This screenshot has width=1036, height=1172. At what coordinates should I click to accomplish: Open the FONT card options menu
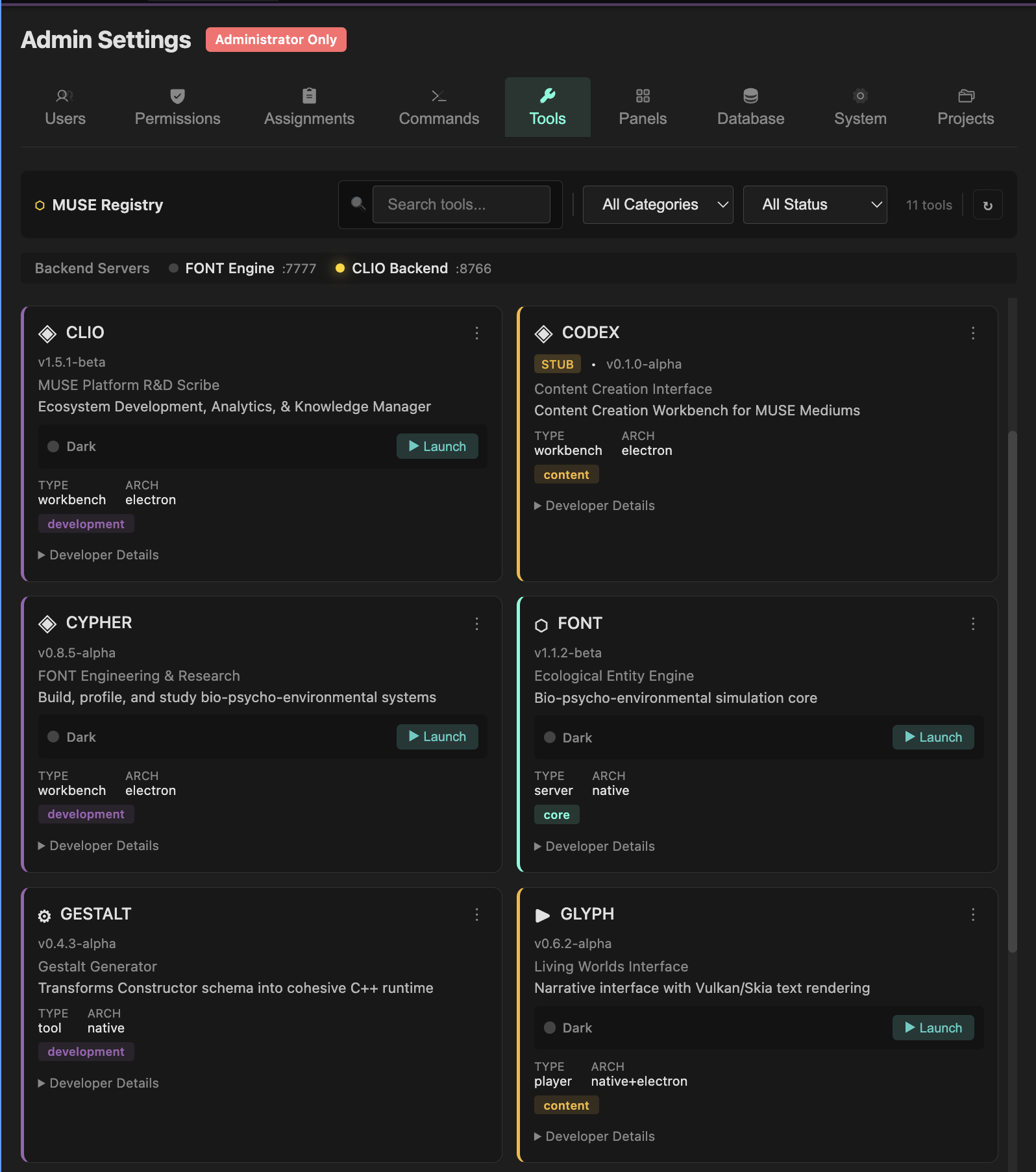coord(973,624)
